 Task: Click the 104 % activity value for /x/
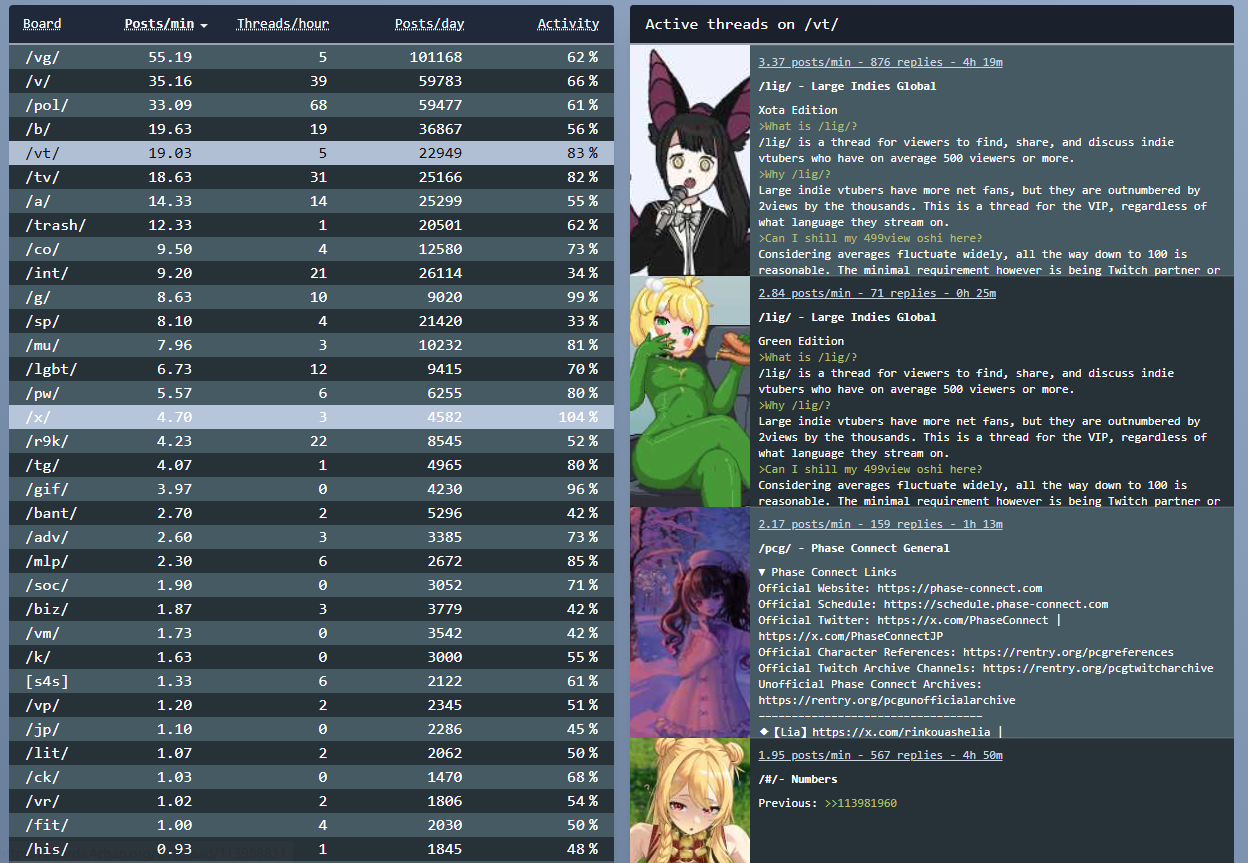pyautogui.click(x=579, y=417)
